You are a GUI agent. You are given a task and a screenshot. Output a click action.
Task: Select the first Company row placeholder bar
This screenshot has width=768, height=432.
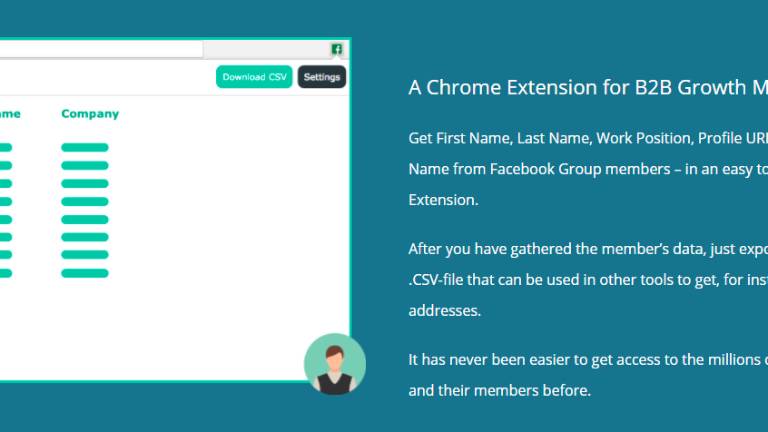[x=85, y=148]
